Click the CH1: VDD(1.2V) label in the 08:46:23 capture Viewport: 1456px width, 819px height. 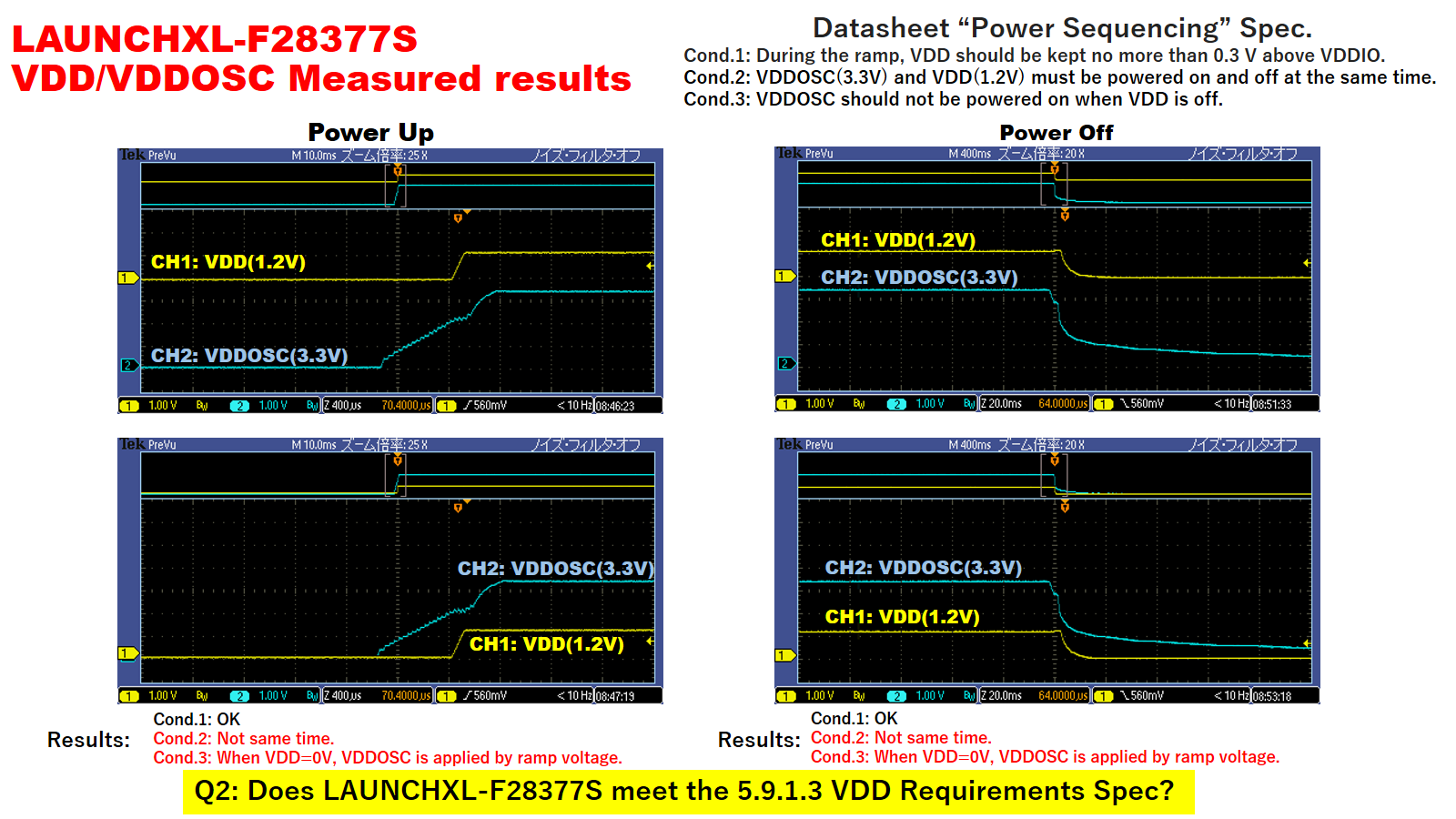coord(228,262)
